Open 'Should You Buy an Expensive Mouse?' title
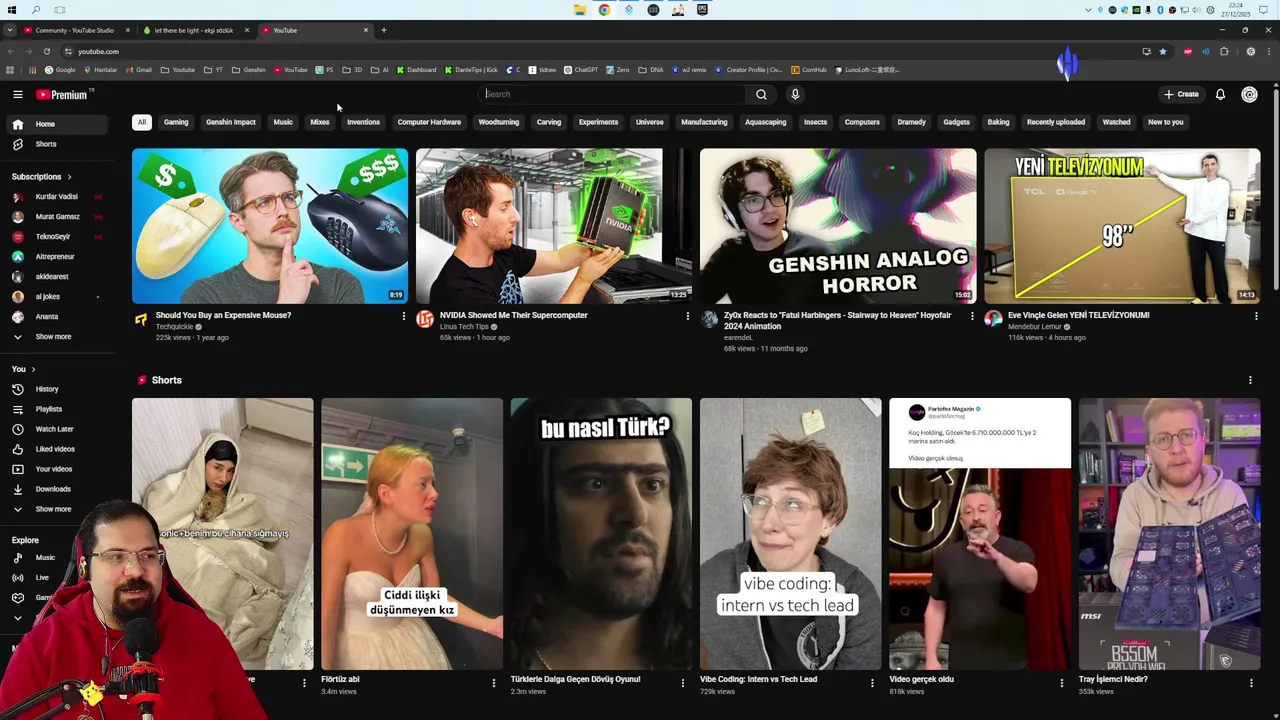Screen dimensions: 1280x720 click(x=223, y=315)
